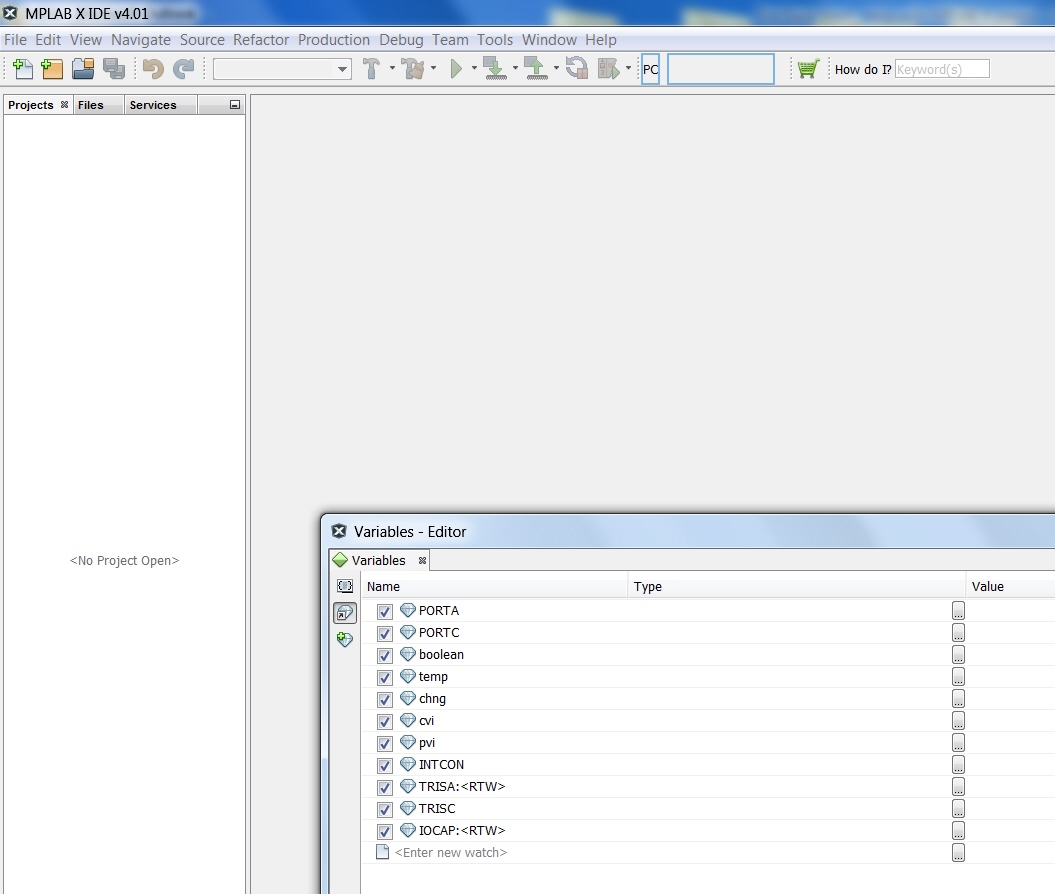Viewport: 1055px width, 894px height.
Task: Toggle the chng watch checkbox
Action: (385, 700)
